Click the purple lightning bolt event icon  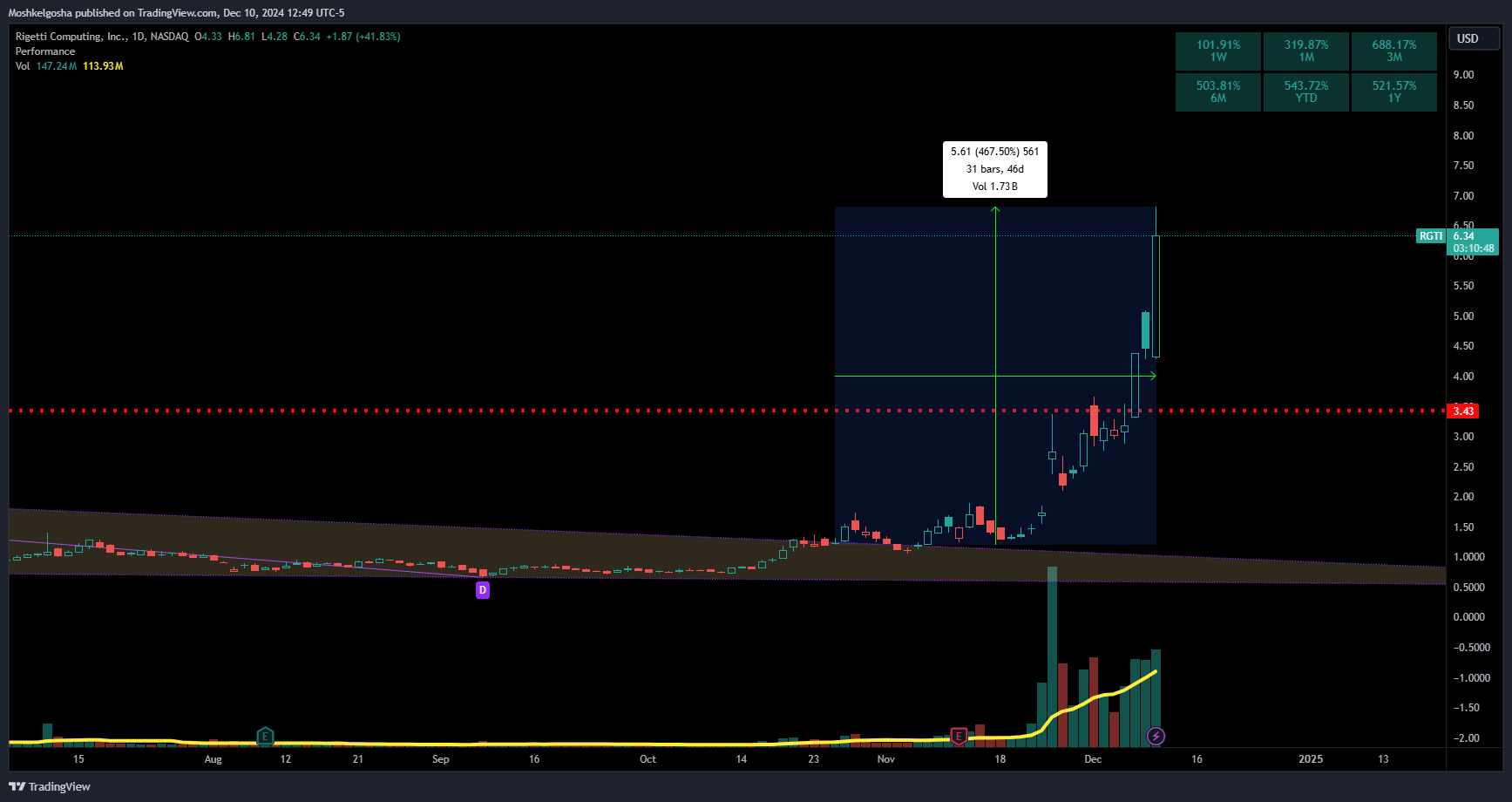tap(1156, 737)
